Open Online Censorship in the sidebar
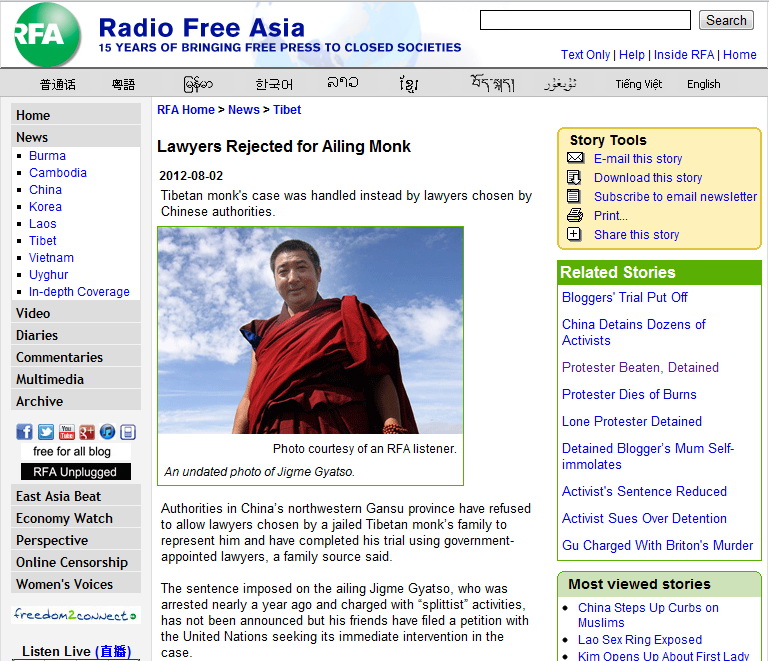769x661 pixels. click(76, 562)
